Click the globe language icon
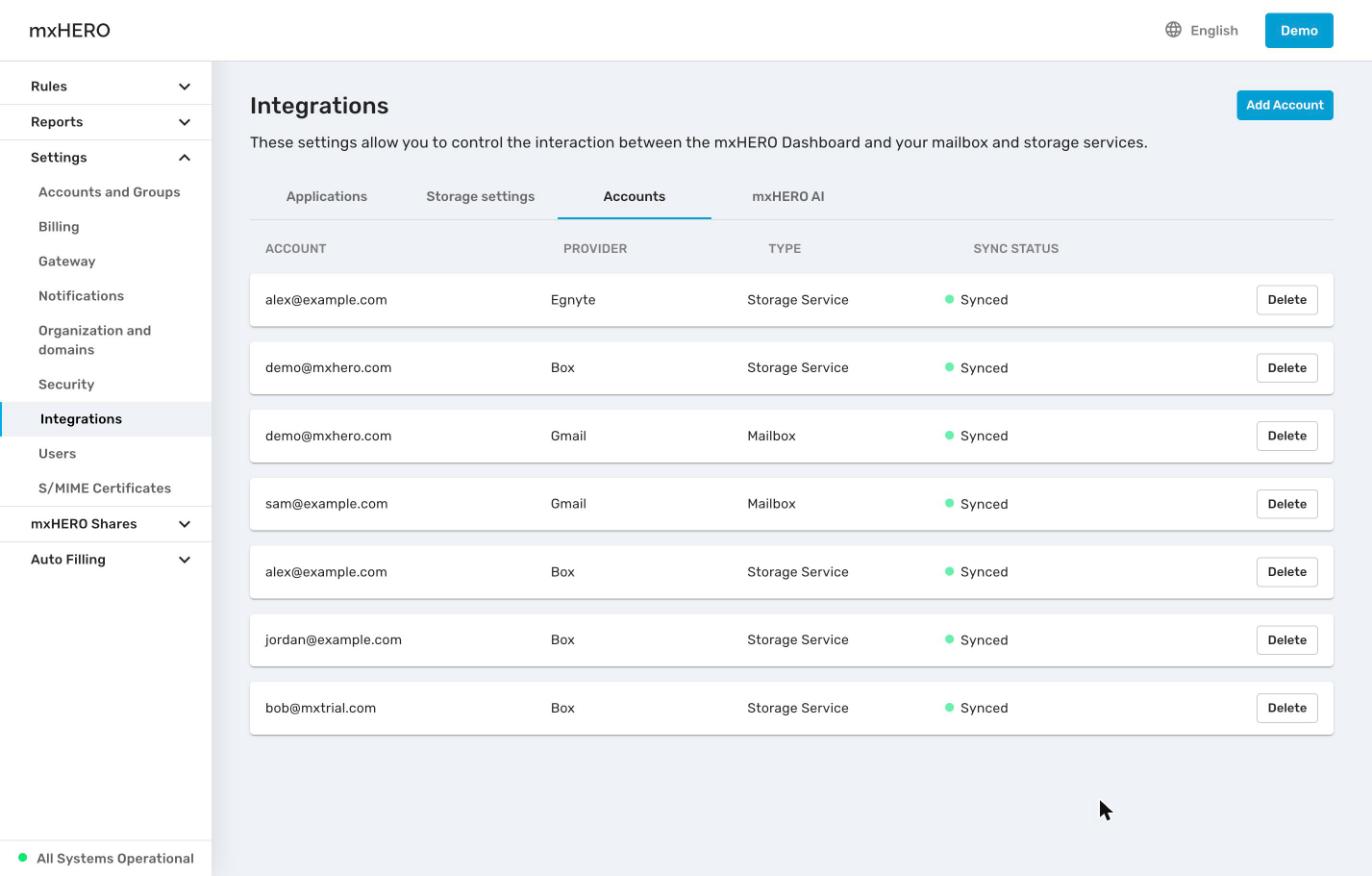 [x=1173, y=30]
